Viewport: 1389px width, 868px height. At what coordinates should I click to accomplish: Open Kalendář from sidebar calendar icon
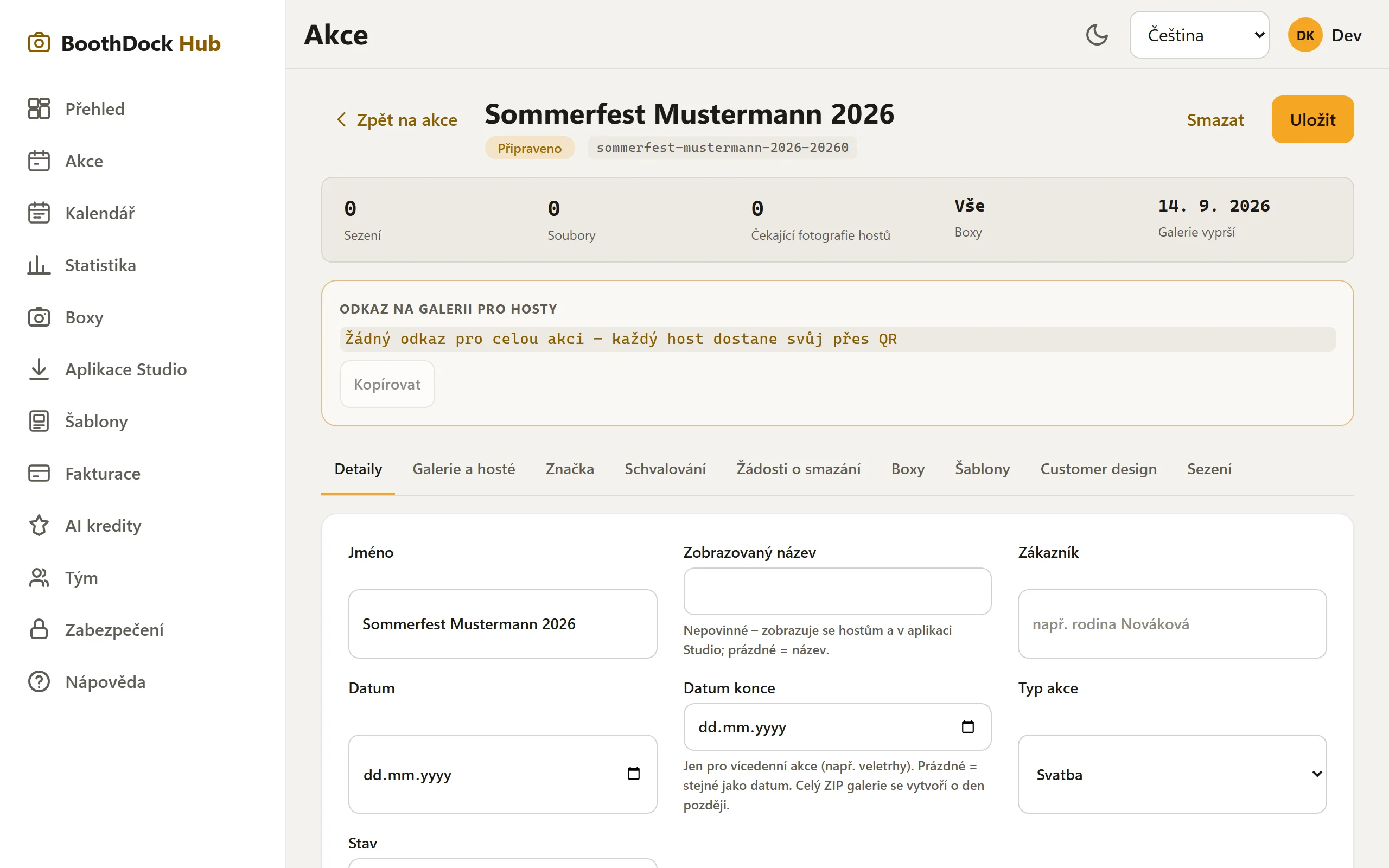point(39,213)
